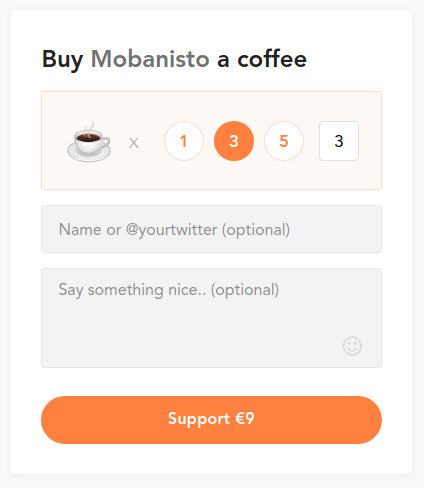Click the Say something nice message box

click(x=211, y=318)
